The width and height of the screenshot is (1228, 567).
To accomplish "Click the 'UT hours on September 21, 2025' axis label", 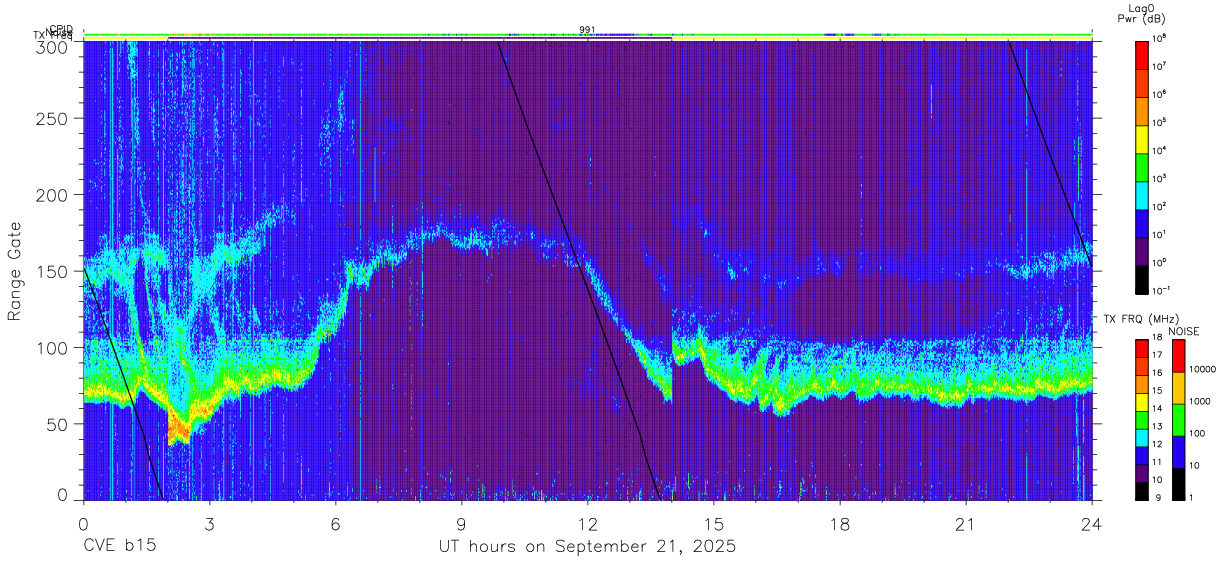I will (x=587, y=547).
